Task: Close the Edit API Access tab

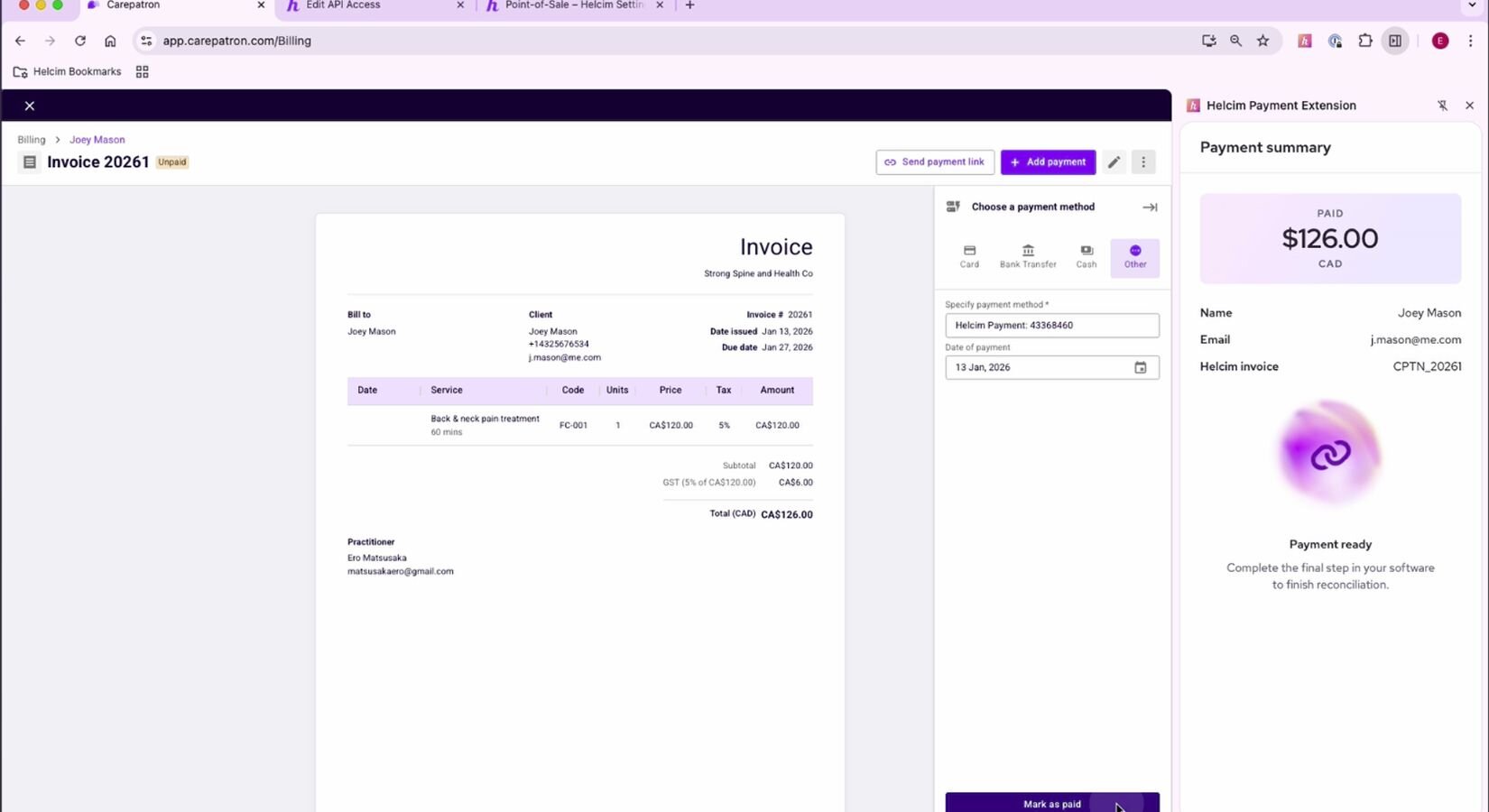Action: pos(460,5)
